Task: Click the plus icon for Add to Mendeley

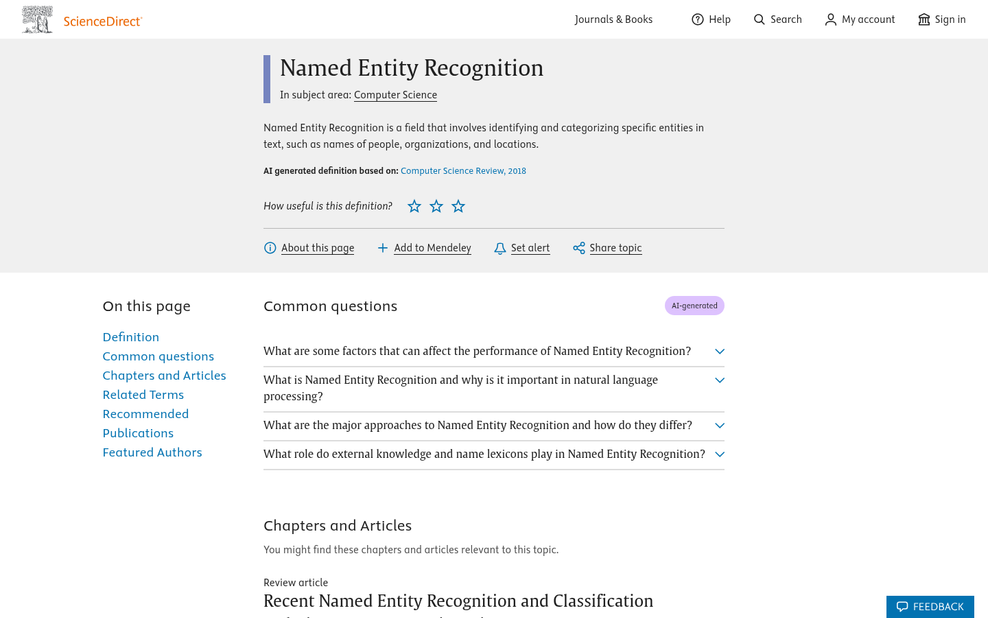Action: pos(382,248)
